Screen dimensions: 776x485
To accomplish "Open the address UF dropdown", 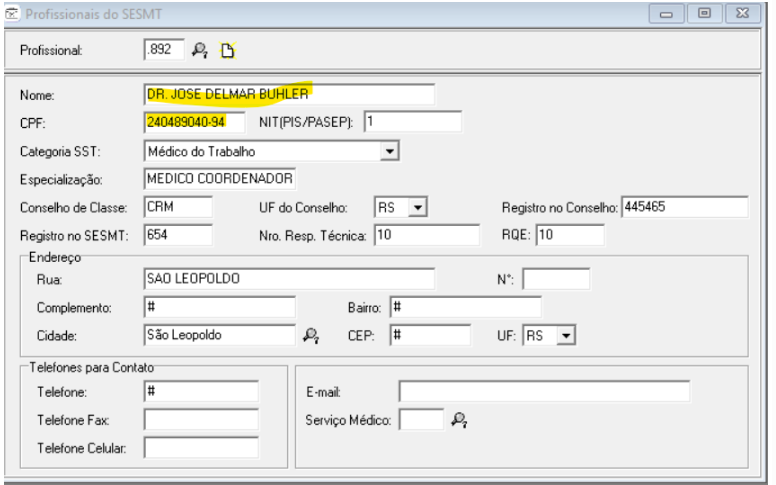I will (567, 335).
